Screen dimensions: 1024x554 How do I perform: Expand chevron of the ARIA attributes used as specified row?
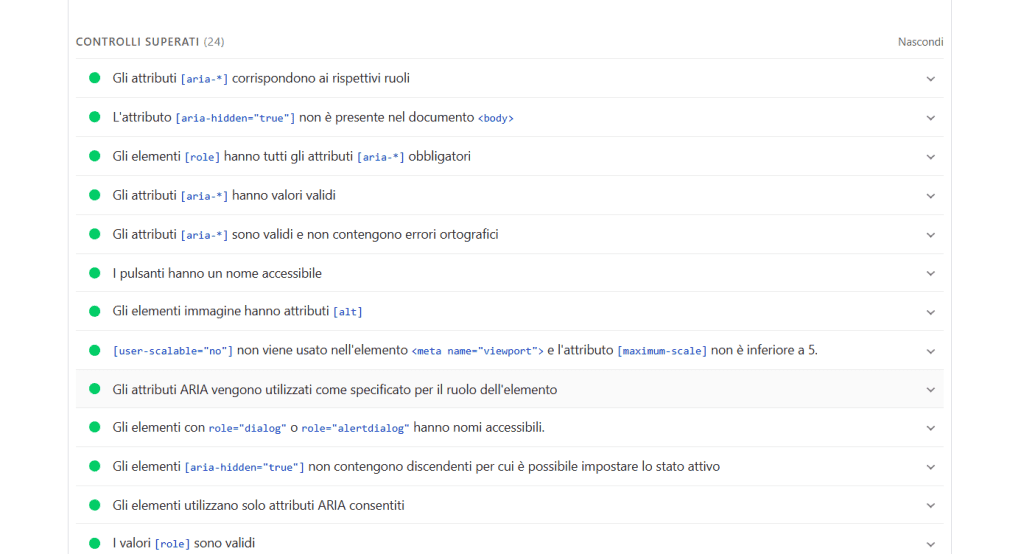coord(931,389)
